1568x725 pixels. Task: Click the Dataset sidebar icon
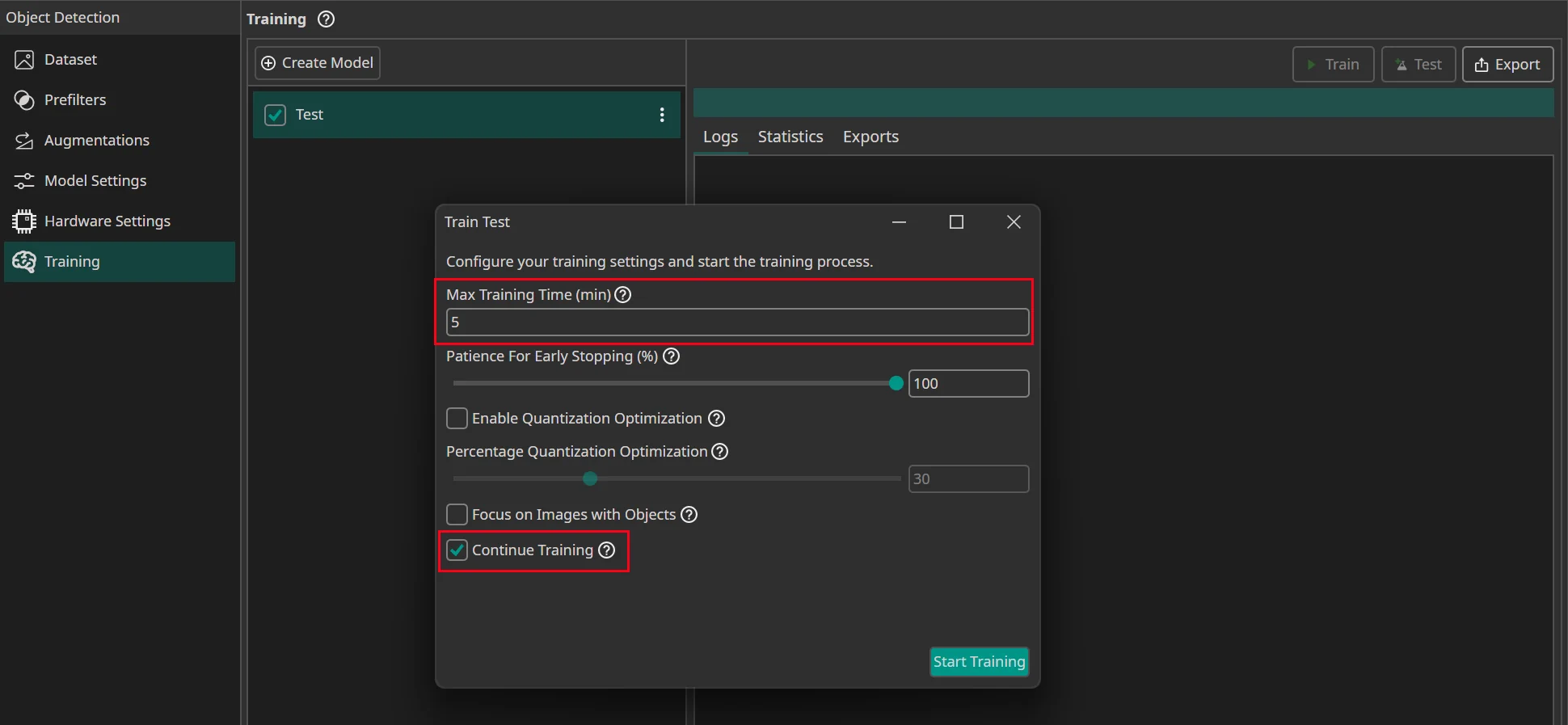pos(24,60)
